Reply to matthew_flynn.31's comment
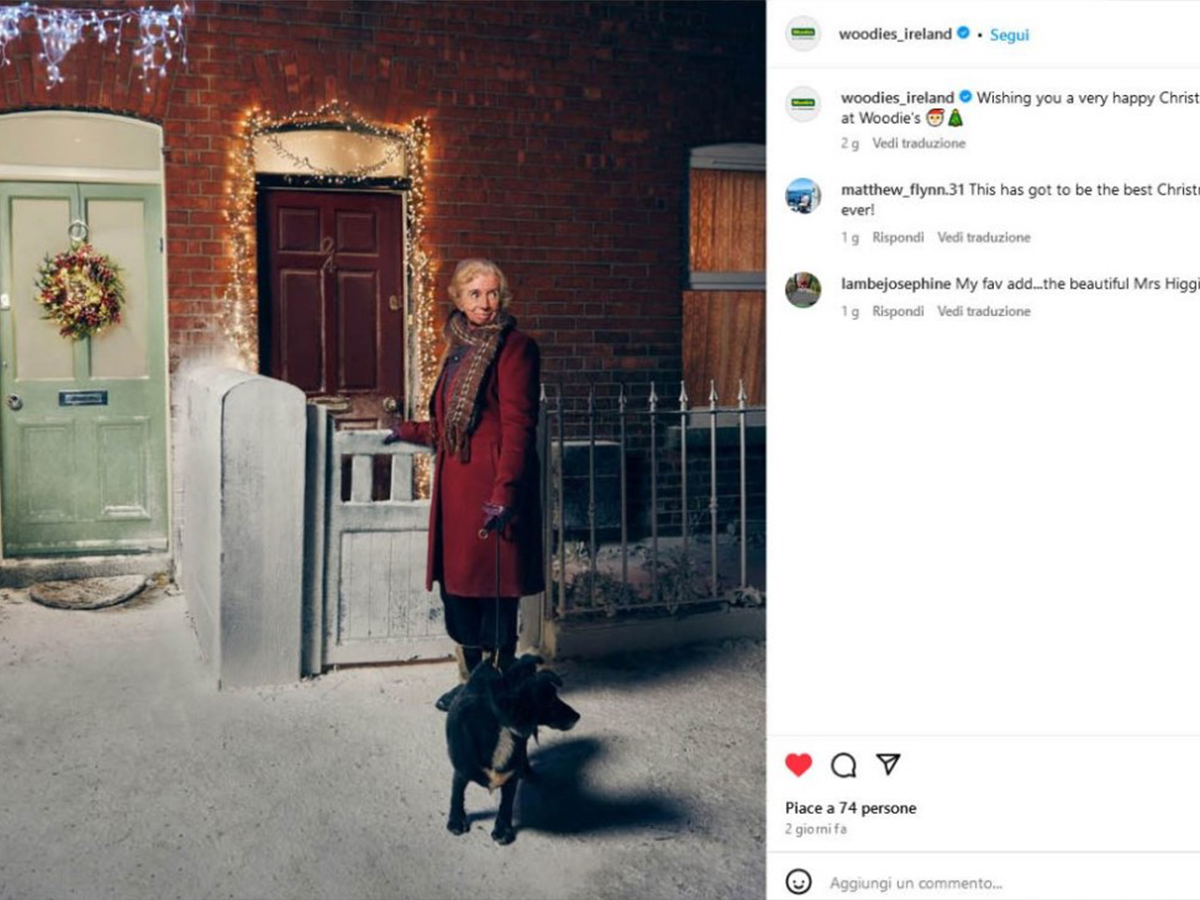 pos(898,237)
